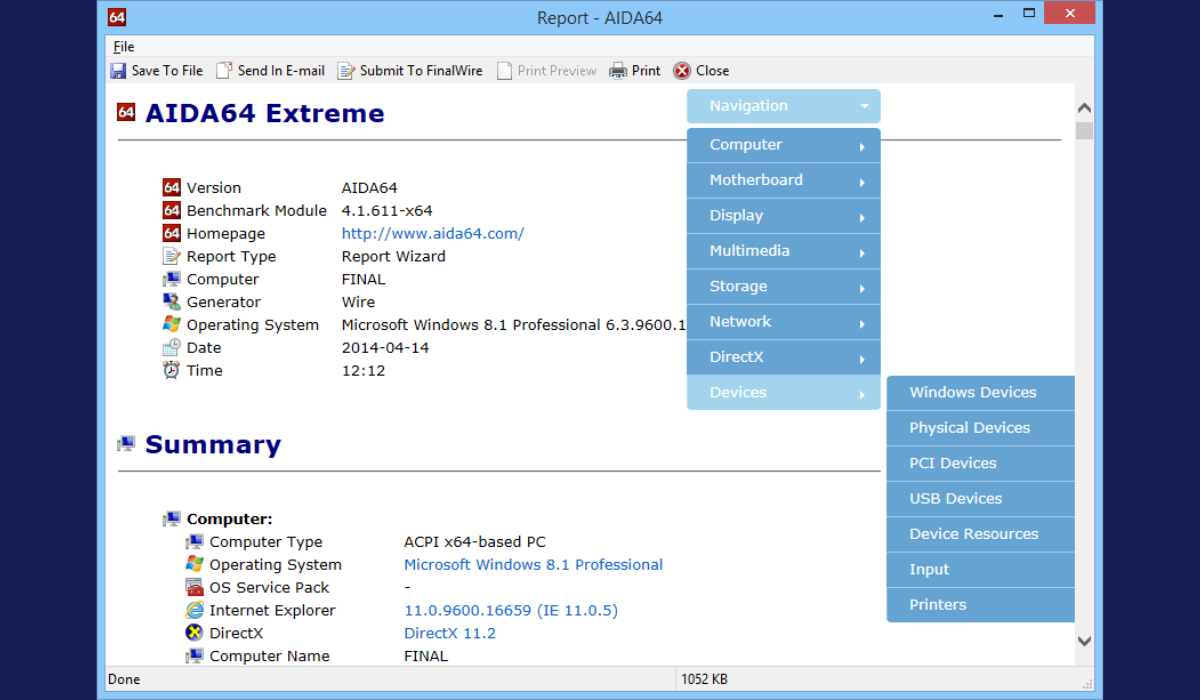Click the scrollbar up arrow
1200x700 pixels.
[x=1084, y=107]
